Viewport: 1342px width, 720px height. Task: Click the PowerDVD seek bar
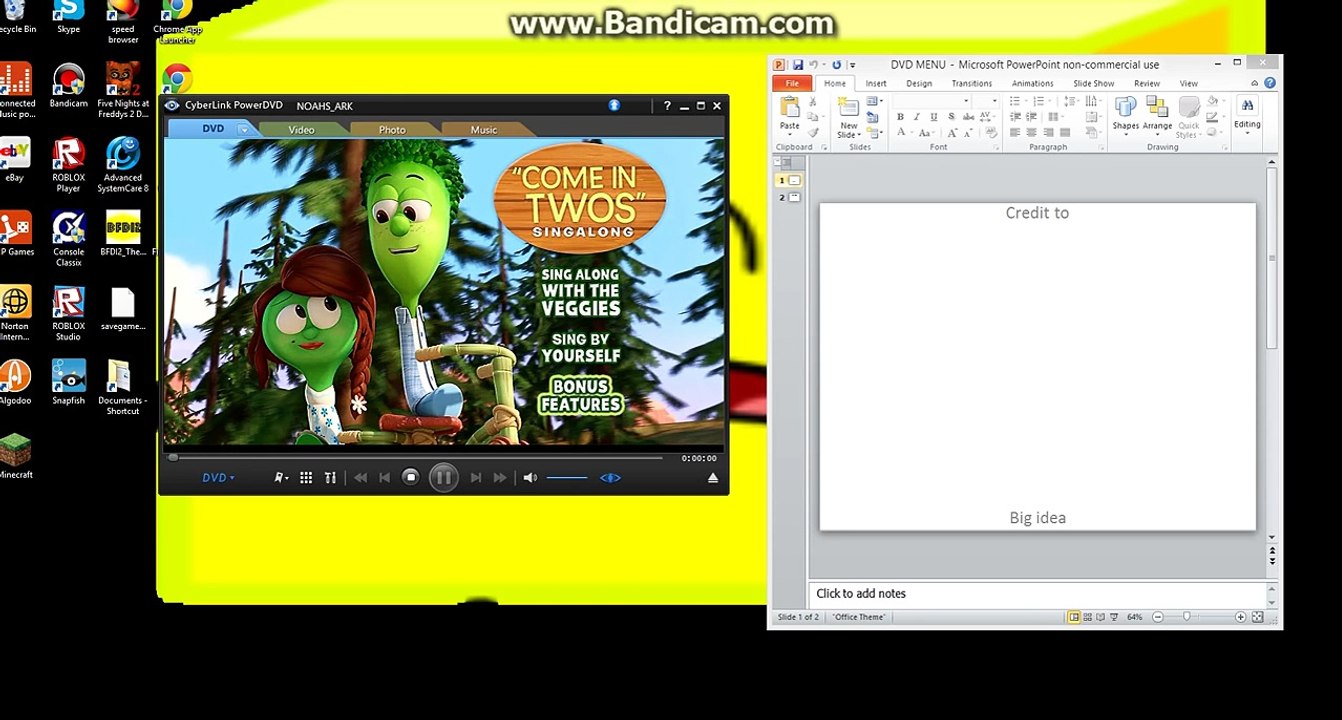pyautogui.click(x=415, y=458)
